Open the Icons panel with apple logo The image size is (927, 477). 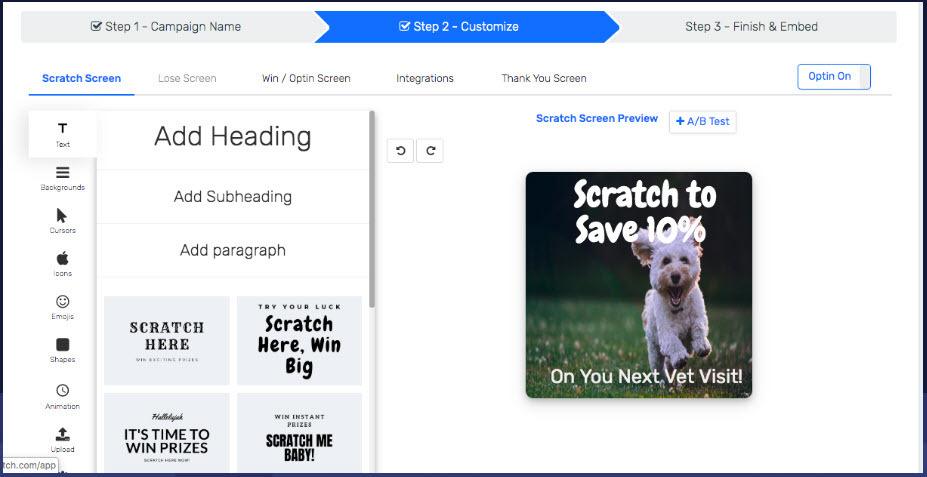63,264
